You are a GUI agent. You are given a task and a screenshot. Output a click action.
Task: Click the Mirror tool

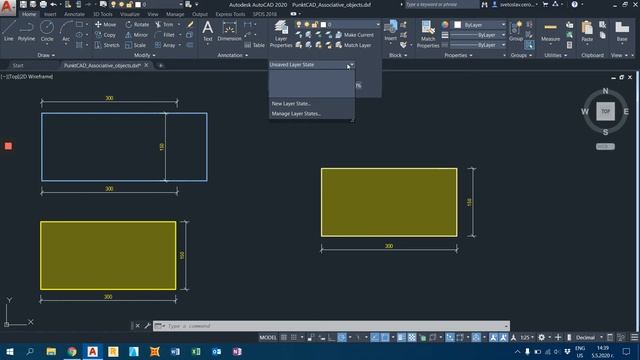point(136,35)
